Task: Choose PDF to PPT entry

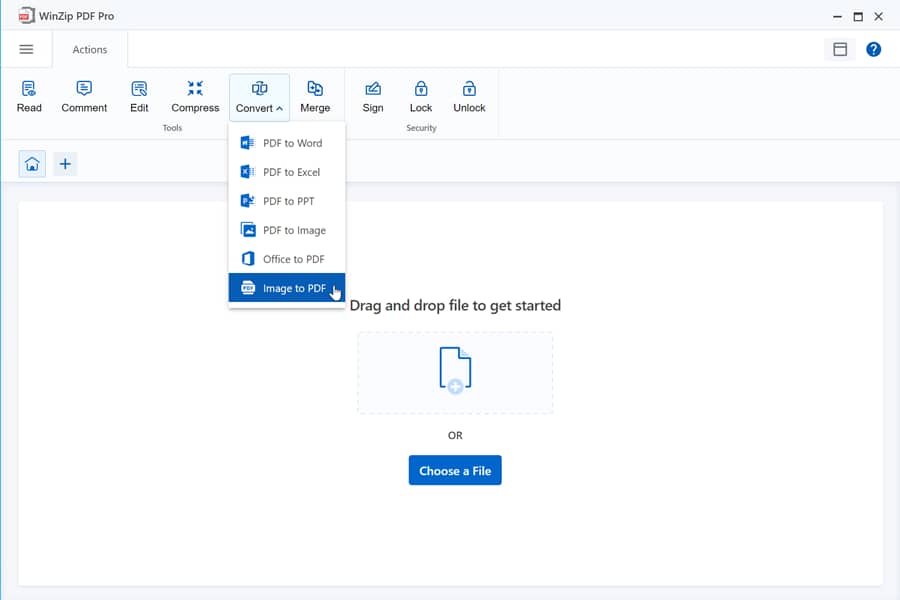Action: 287,201
